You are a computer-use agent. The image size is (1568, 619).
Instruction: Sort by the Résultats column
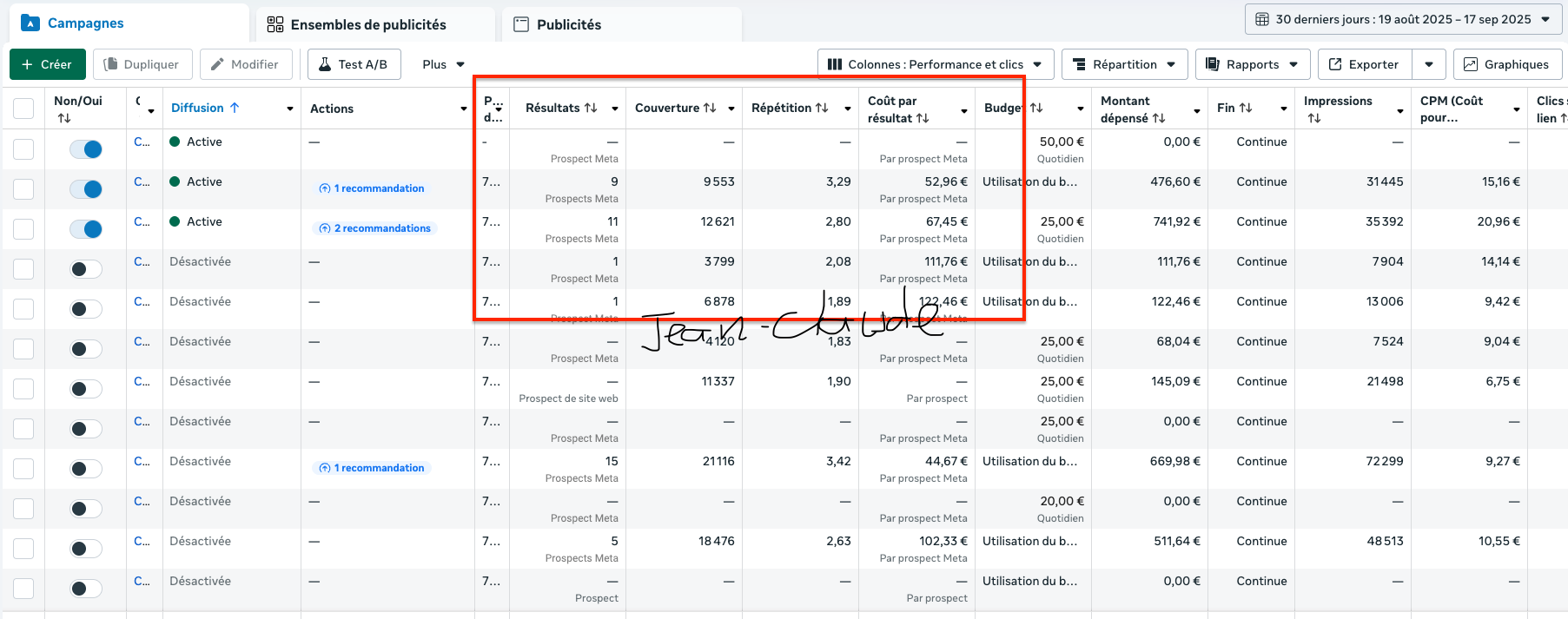(x=561, y=108)
